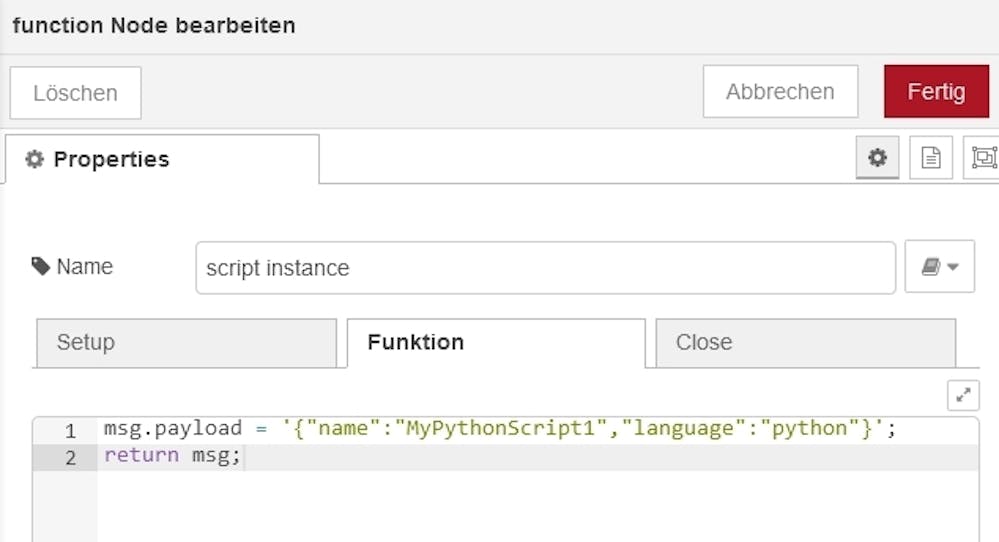This screenshot has width=999, height=542.
Task: Expand the code editor to full size
Action: point(963,395)
